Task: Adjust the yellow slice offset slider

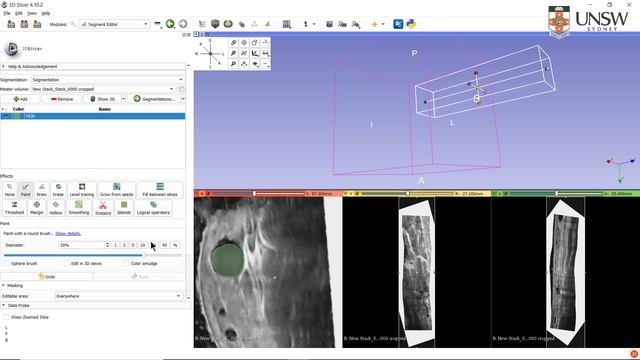Action: tap(407, 193)
